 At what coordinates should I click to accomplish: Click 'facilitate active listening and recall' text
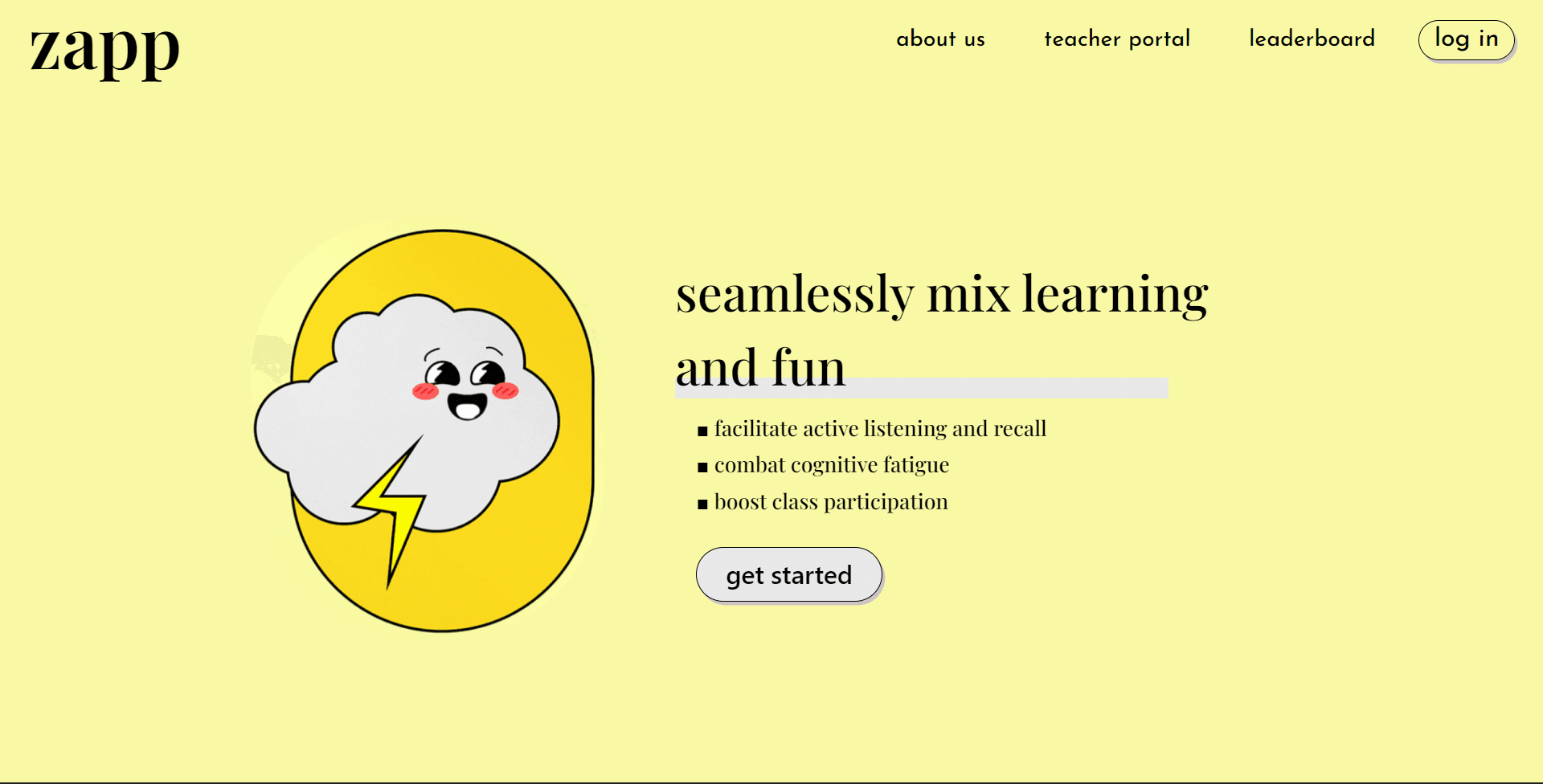[880, 429]
